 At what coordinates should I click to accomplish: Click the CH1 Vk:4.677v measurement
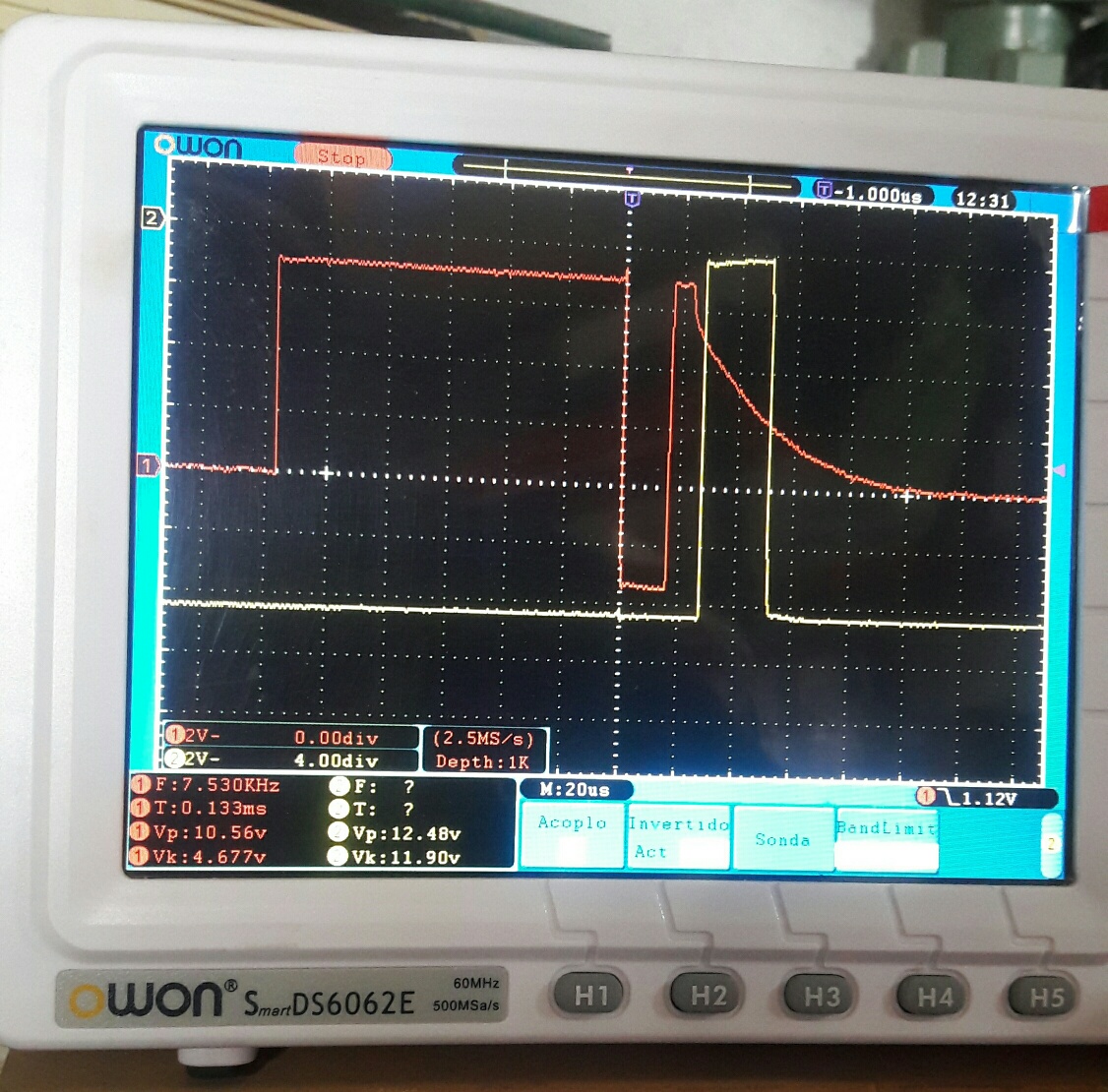point(201,857)
